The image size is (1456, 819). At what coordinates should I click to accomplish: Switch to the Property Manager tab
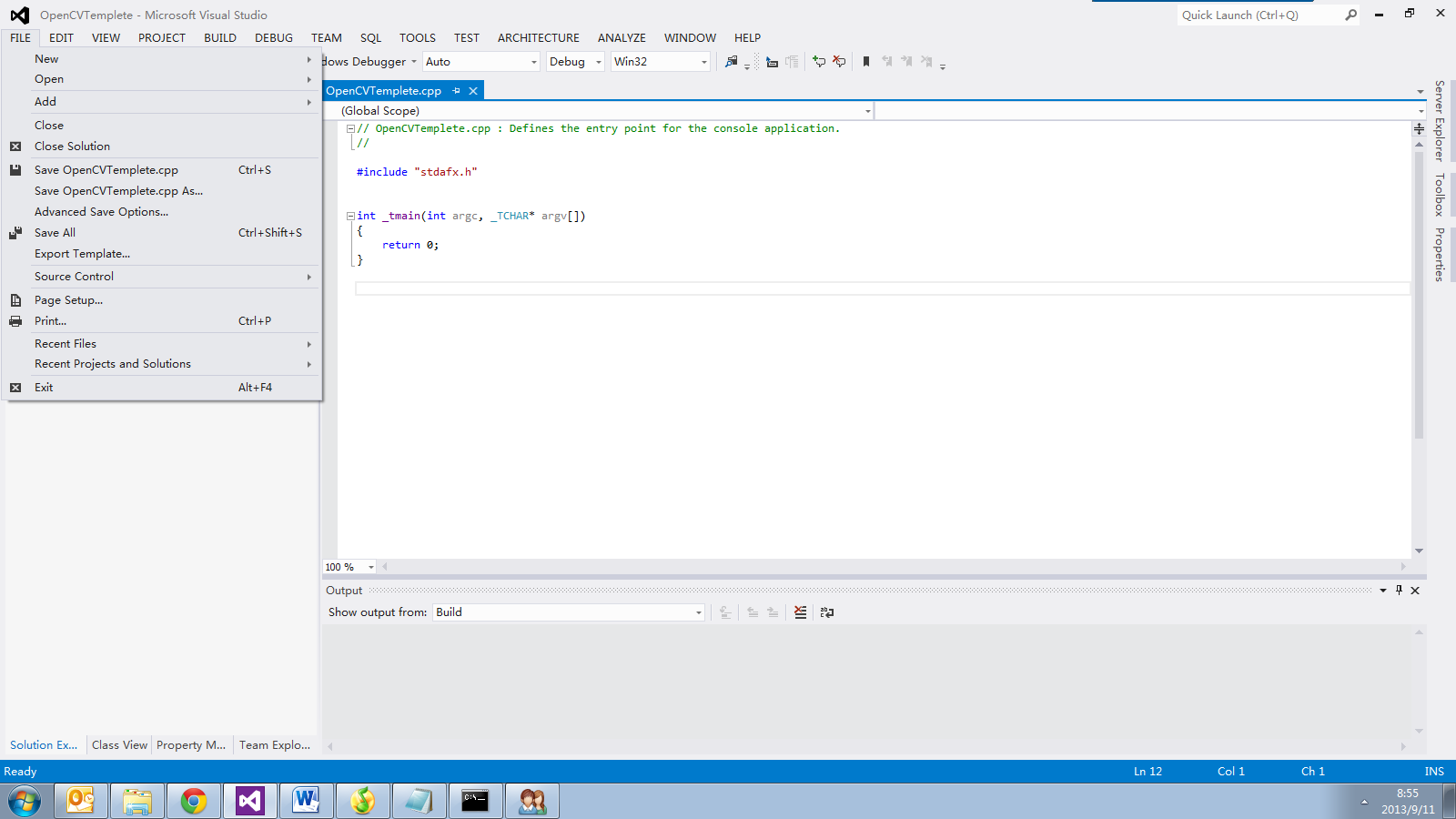click(191, 745)
